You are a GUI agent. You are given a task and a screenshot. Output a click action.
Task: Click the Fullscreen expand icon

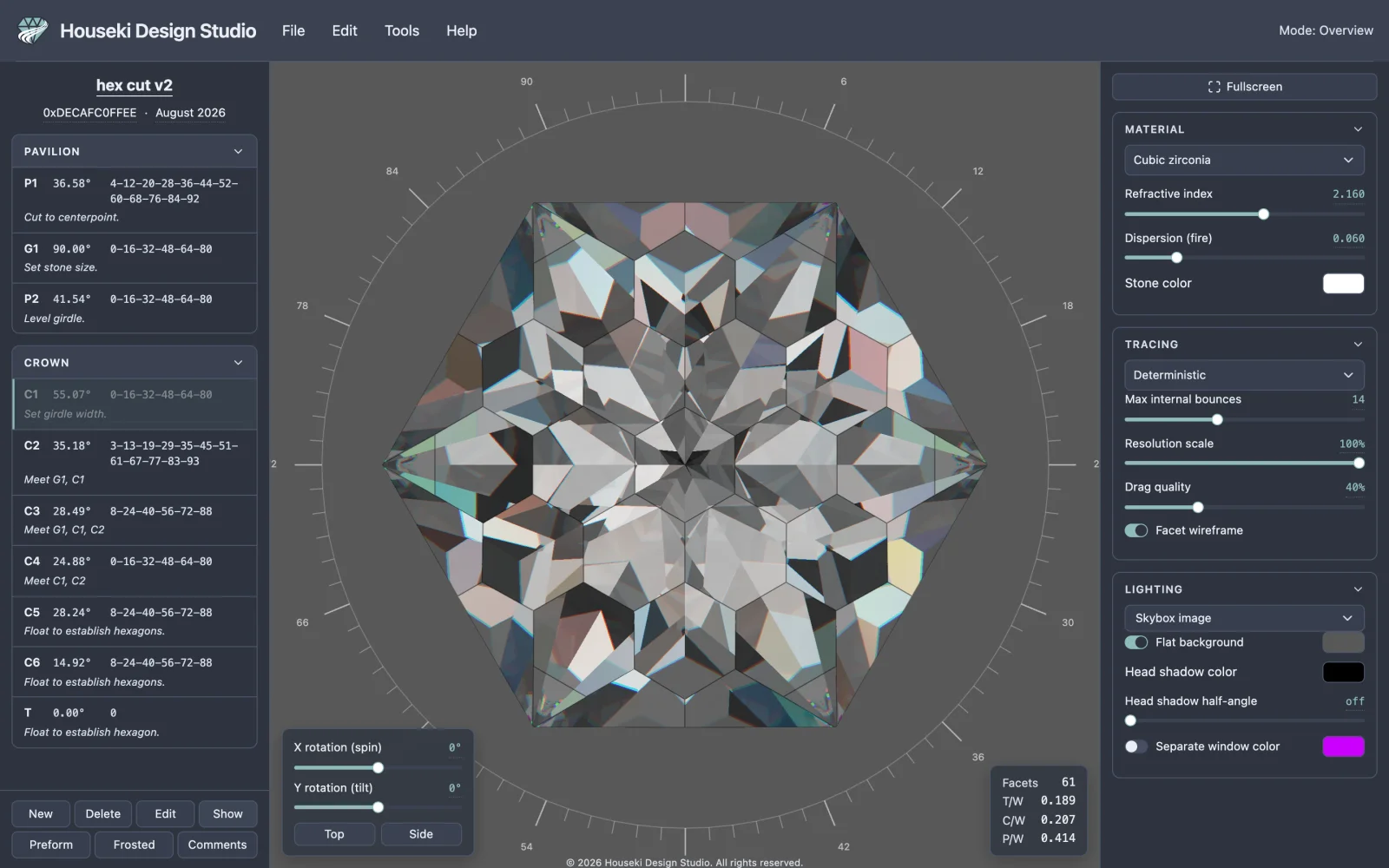tap(1214, 87)
